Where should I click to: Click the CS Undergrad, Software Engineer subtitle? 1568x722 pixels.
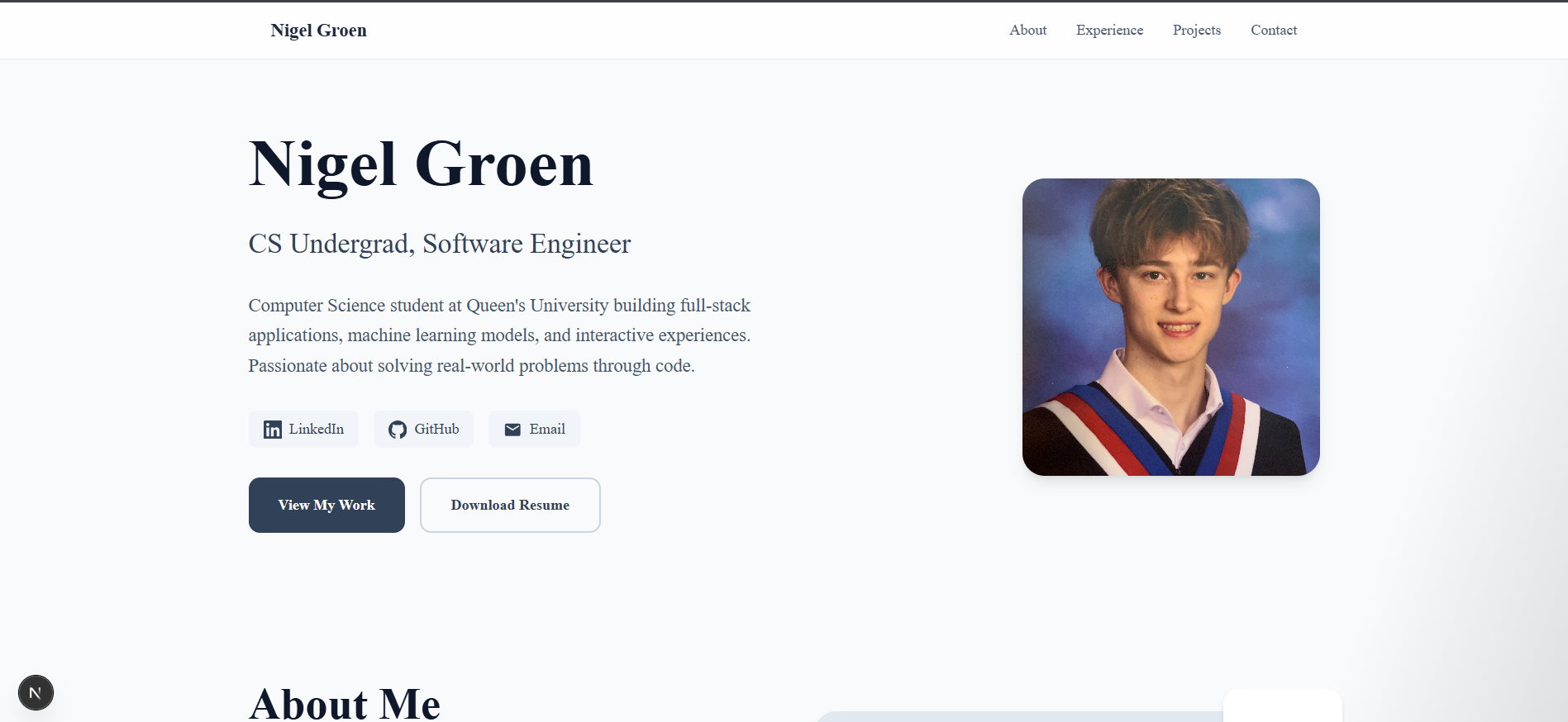click(x=439, y=244)
